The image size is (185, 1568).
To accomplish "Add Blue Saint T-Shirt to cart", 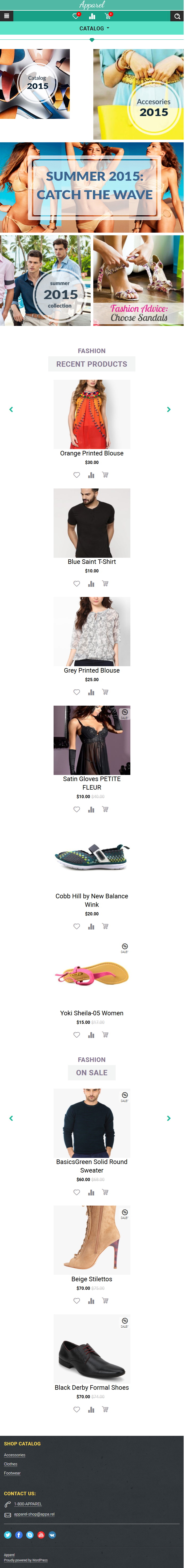I will (105, 583).
